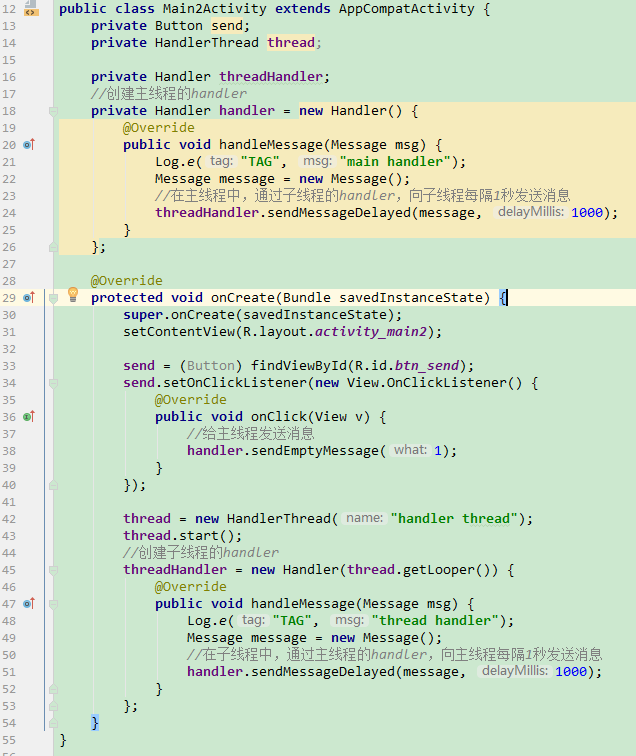The width and height of the screenshot is (636, 756).
Task: Click the "thread handler" string literal on line 48
Action: 434,621
